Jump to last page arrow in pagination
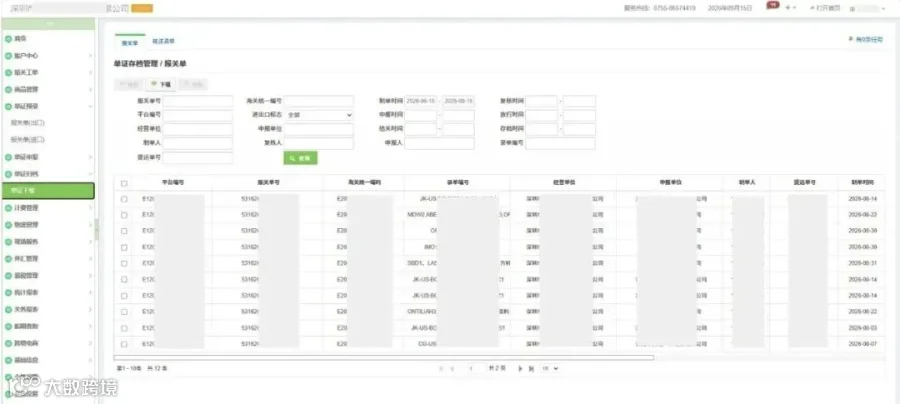This screenshot has width=900, height=404. coord(531,368)
